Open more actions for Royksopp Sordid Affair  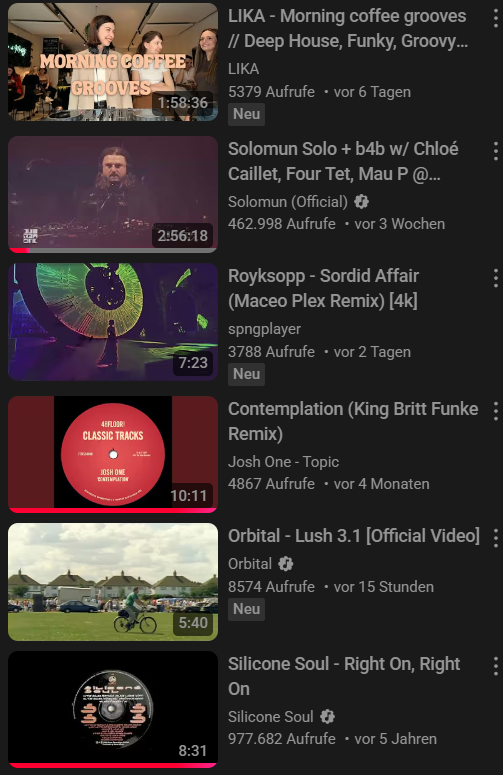tap(496, 278)
